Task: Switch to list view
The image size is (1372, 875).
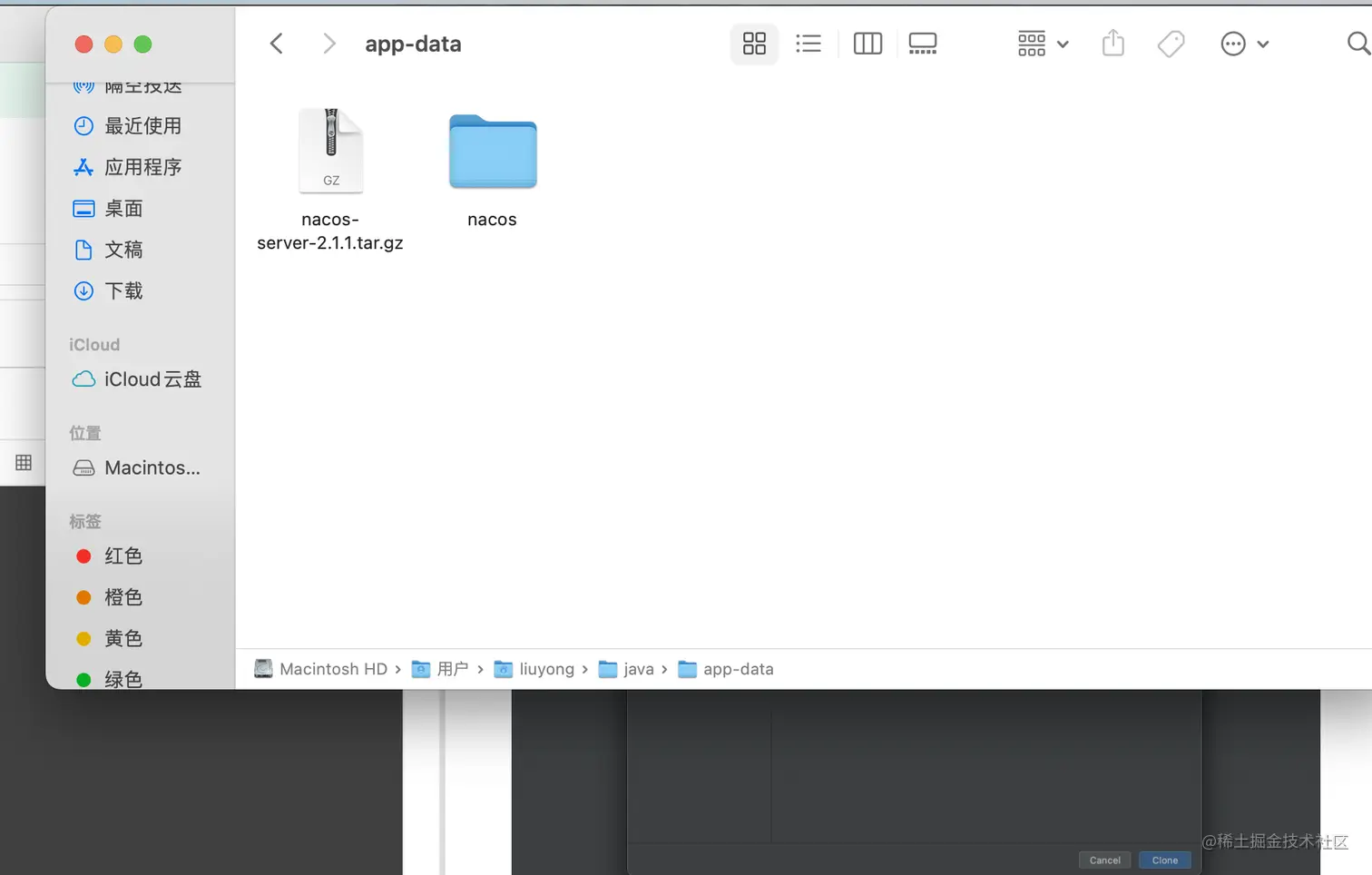Action: click(808, 44)
